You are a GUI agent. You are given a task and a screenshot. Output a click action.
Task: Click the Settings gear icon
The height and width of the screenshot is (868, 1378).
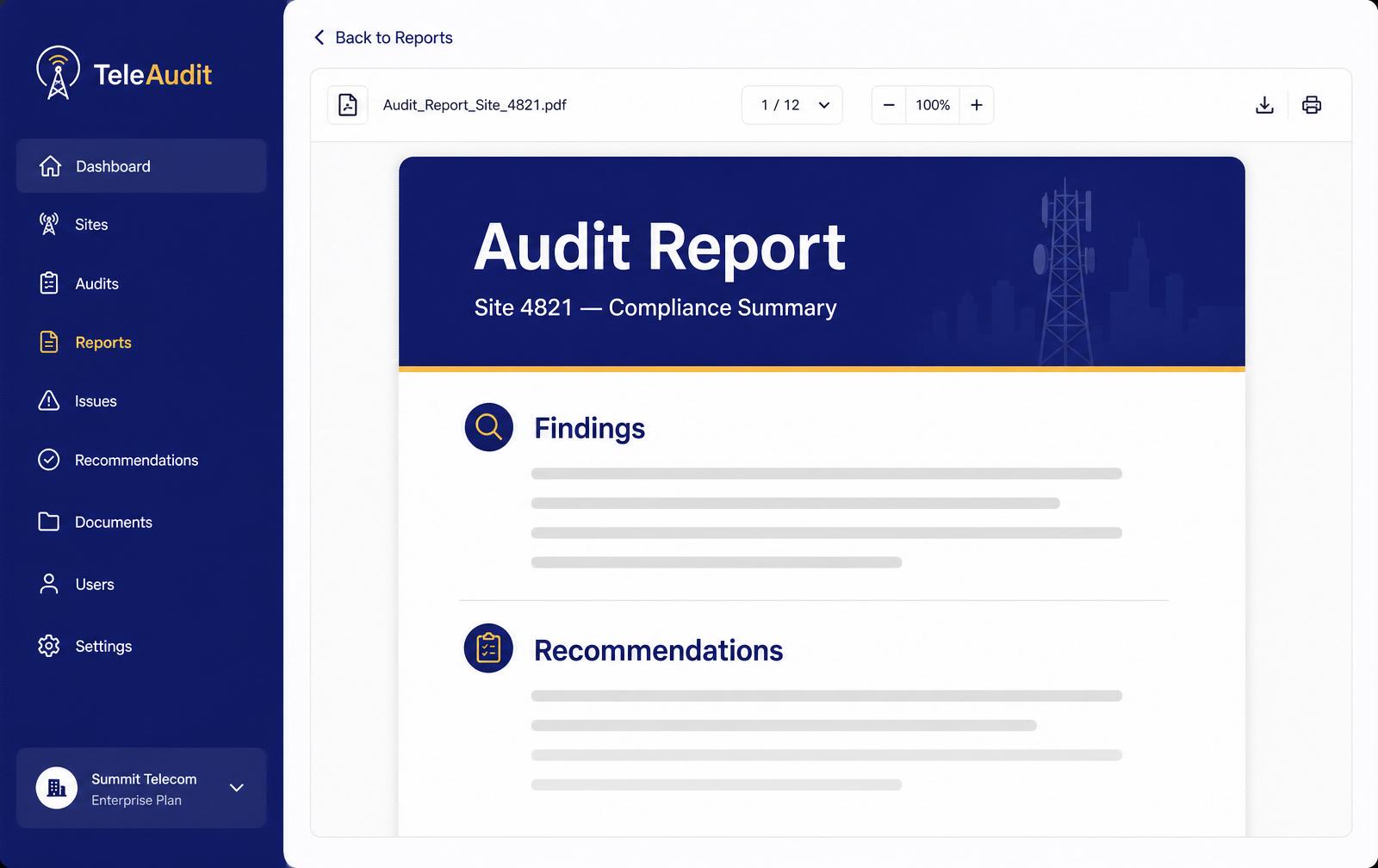click(x=49, y=646)
